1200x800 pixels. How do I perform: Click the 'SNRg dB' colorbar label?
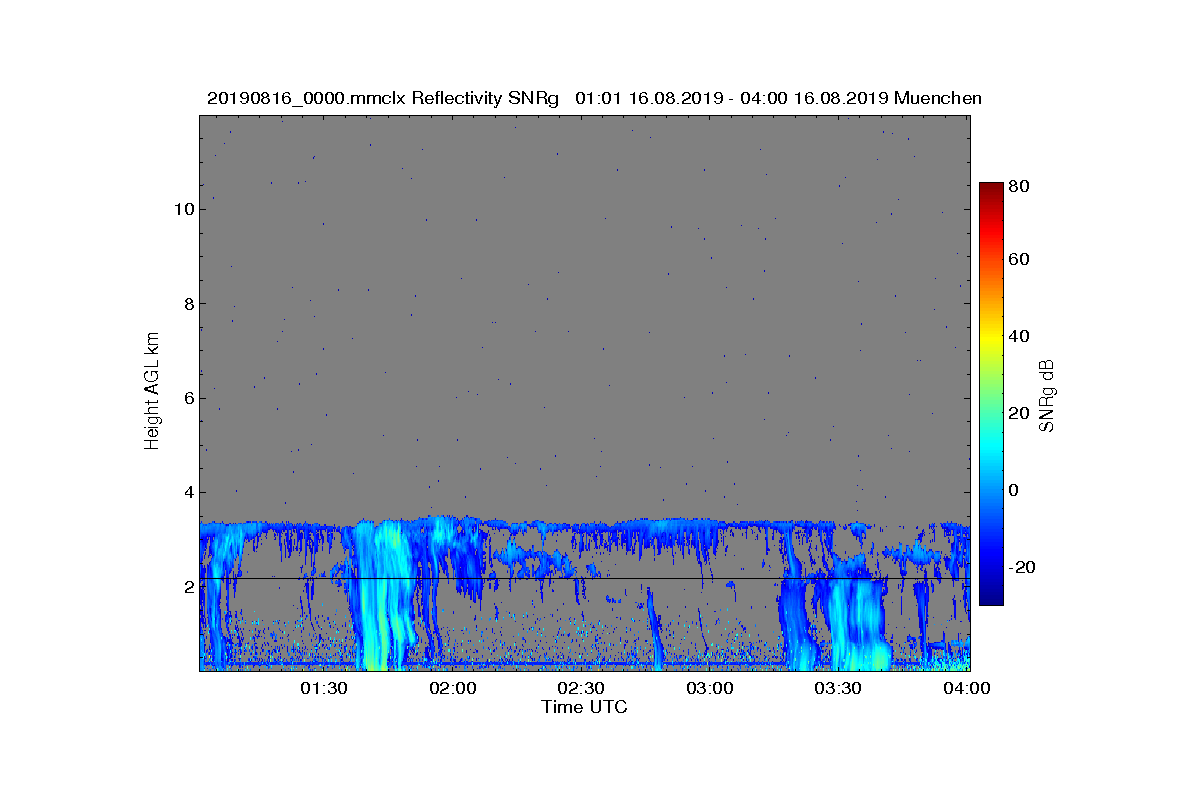1047,396
